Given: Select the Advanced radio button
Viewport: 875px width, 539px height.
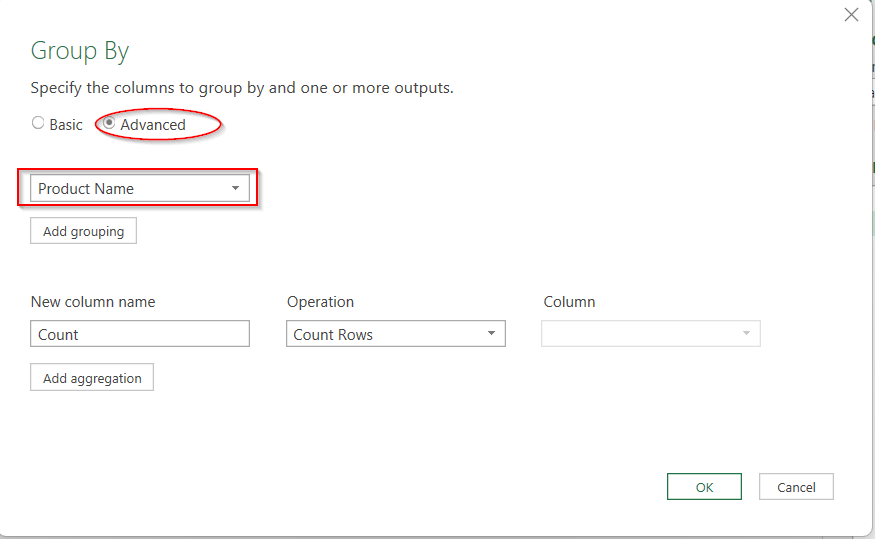Looking at the screenshot, I should [x=109, y=123].
